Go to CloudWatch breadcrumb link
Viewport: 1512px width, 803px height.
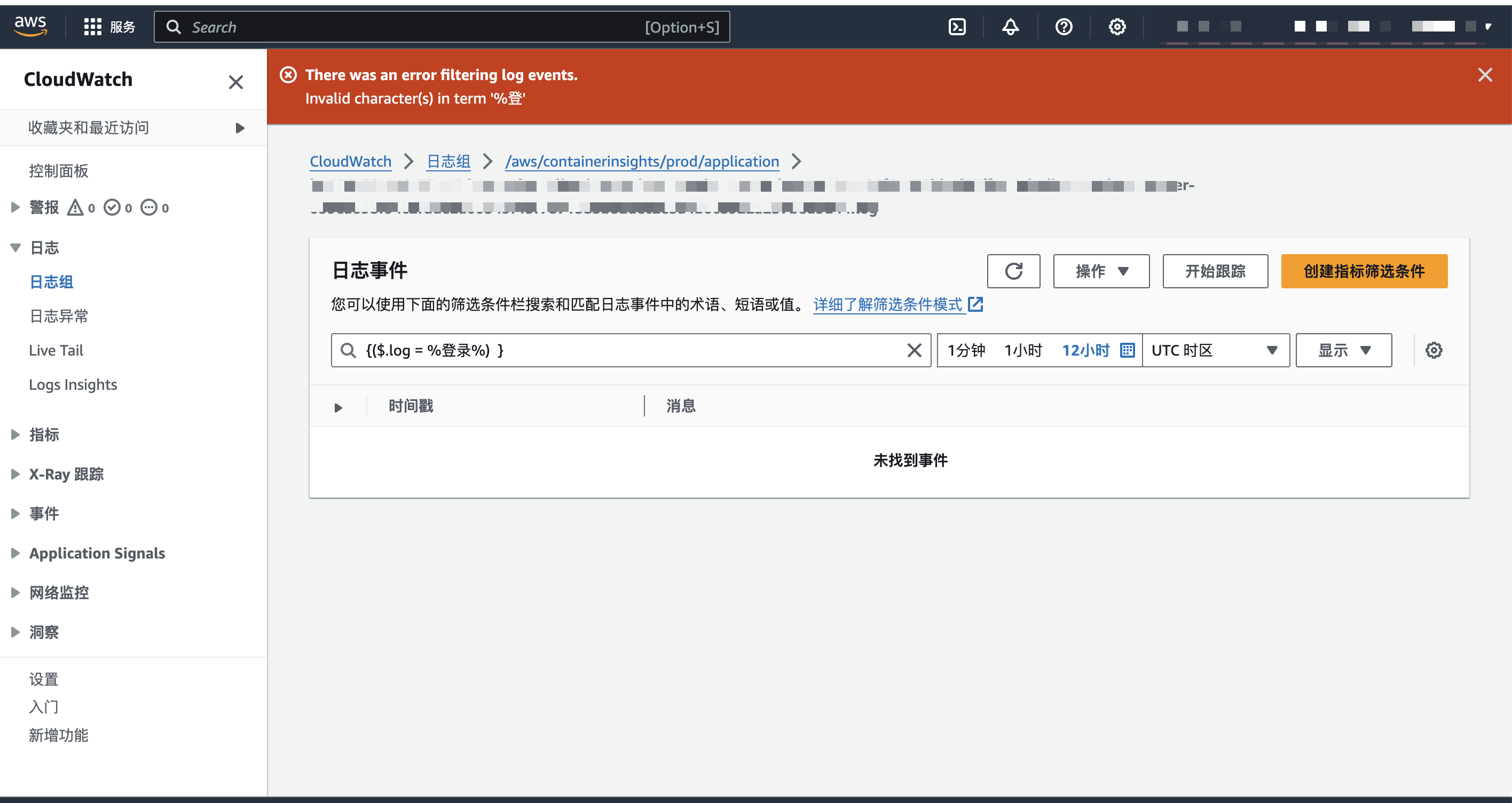pyautogui.click(x=350, y=161)
